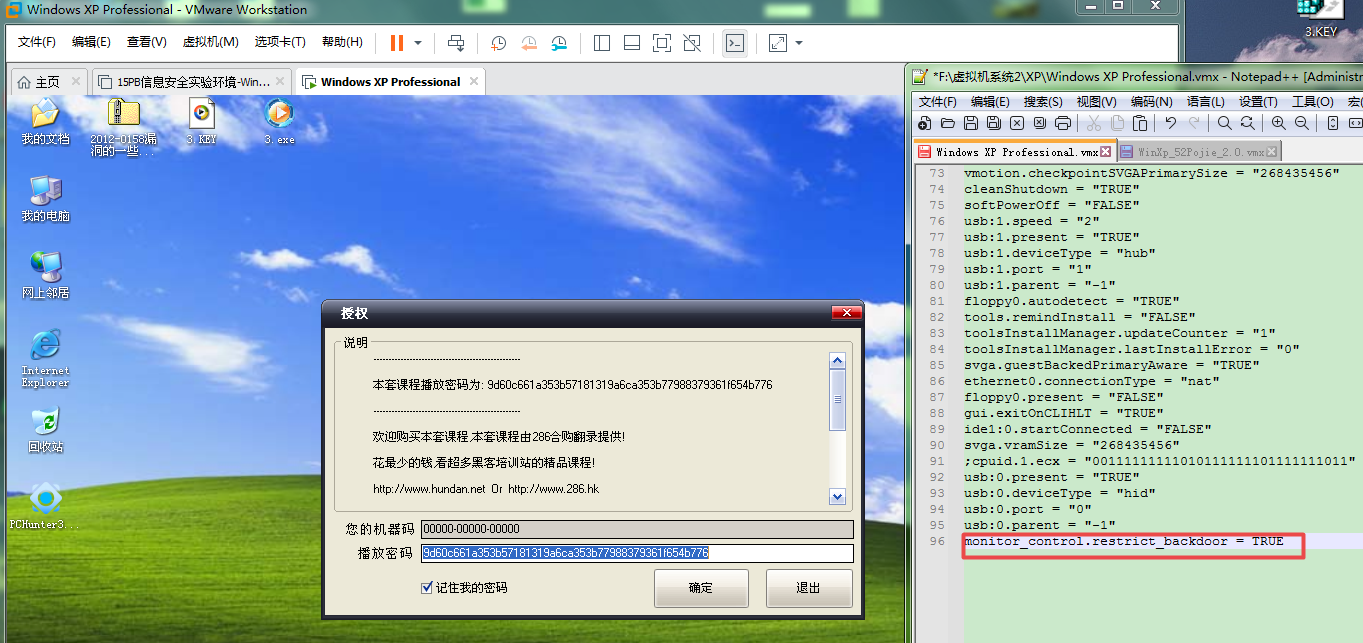Revert the virtual machine to previous snapshot
This screenshot has height=643, width=1363.
point(529,43)
